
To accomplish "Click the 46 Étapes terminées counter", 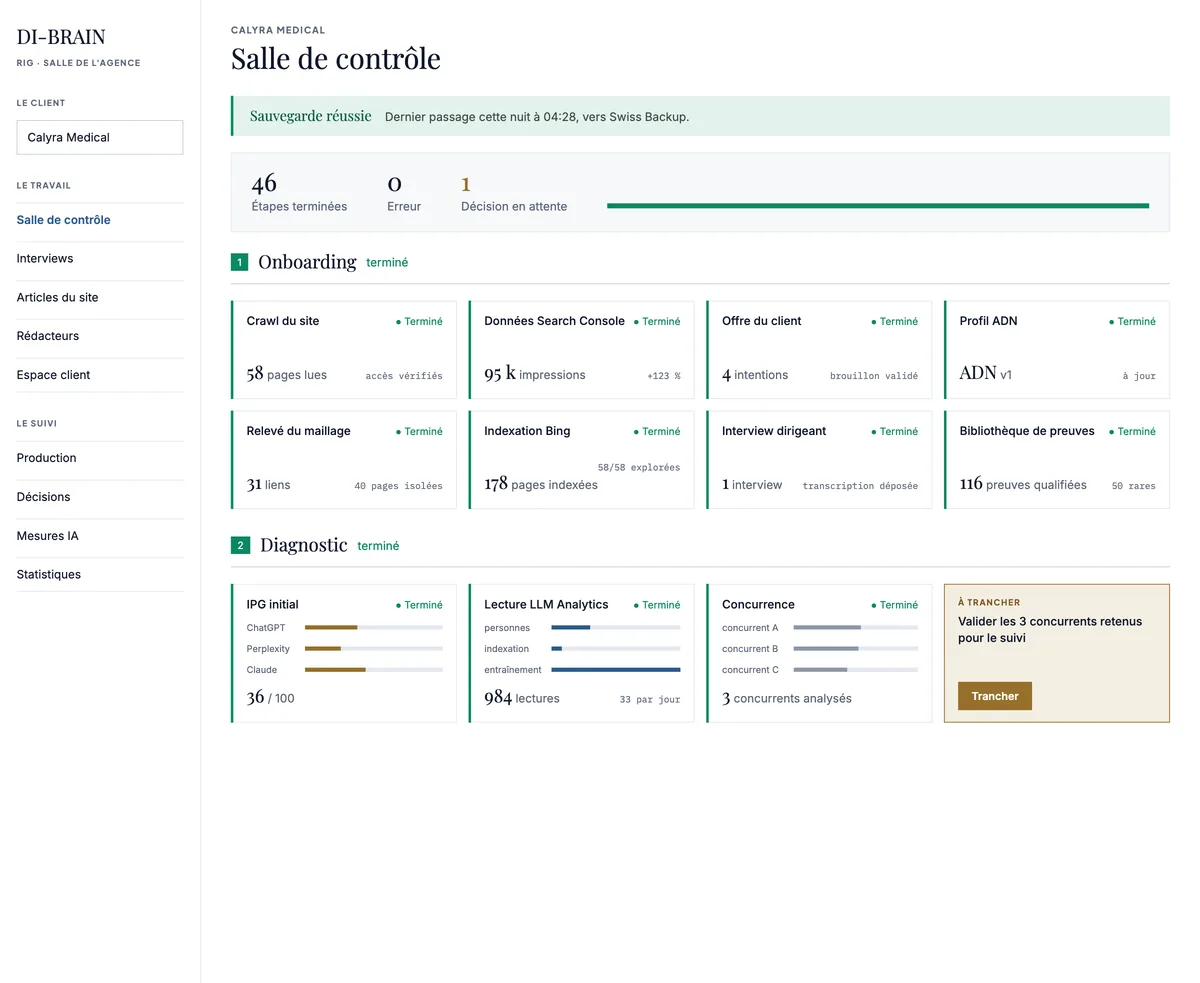I will [299, 193].
